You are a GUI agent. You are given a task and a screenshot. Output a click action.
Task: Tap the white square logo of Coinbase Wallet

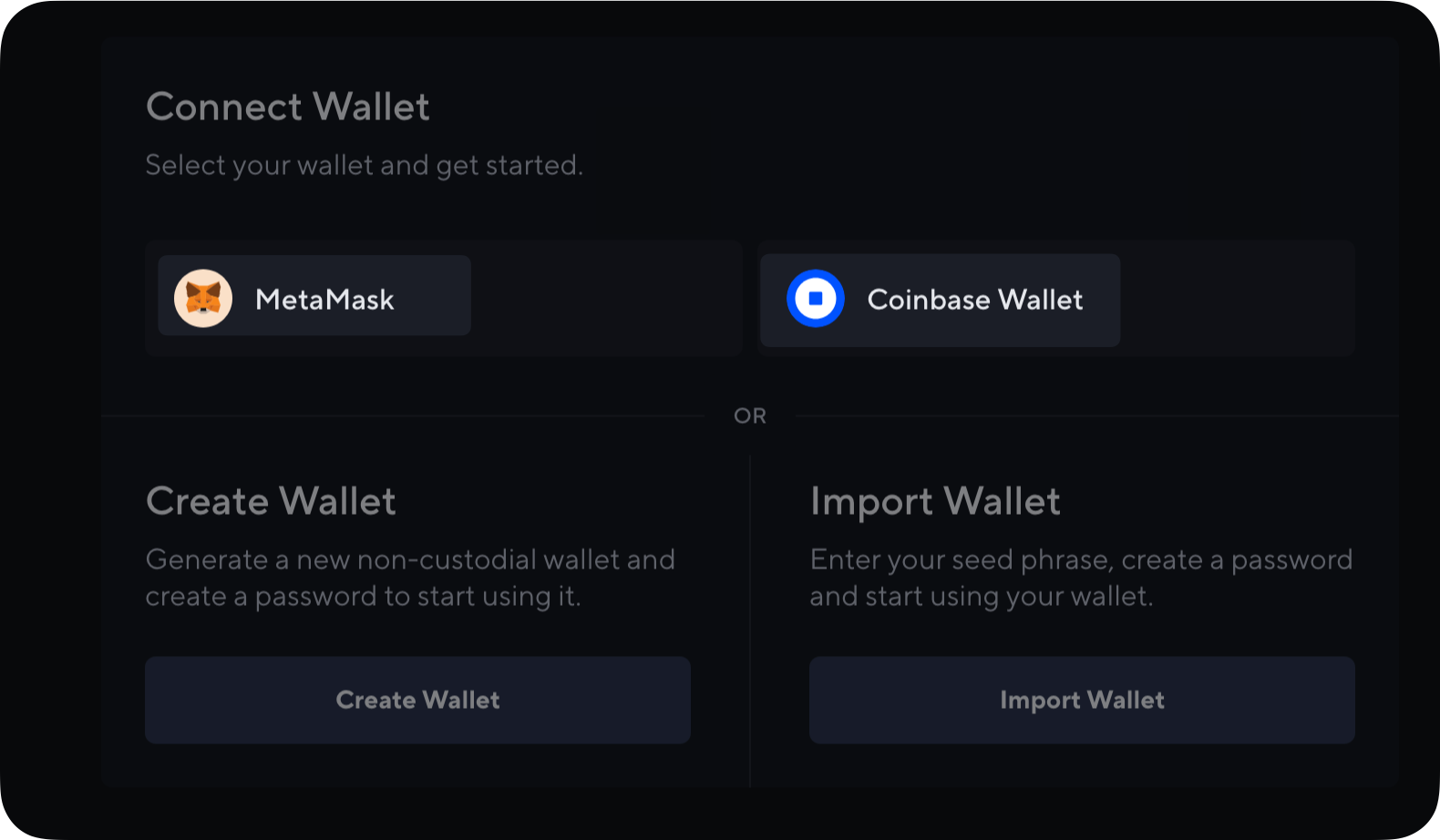point(816,298)
